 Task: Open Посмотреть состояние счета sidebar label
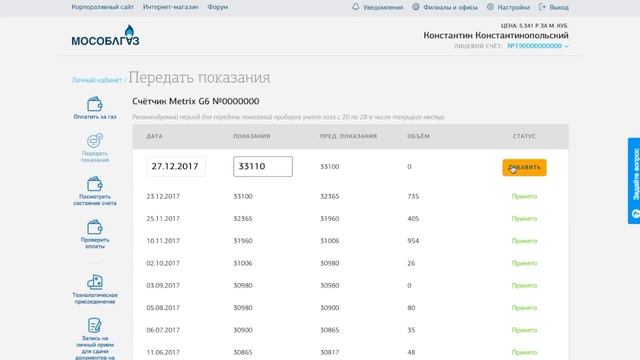pyautogui.click(x=95, y=200)
